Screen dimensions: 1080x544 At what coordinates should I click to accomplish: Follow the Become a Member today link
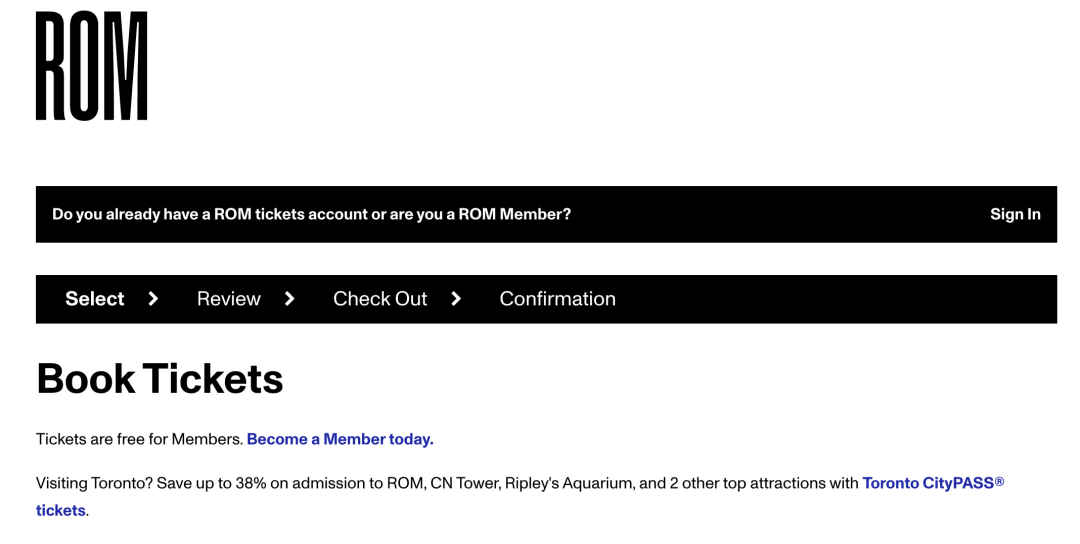[340, 439]
